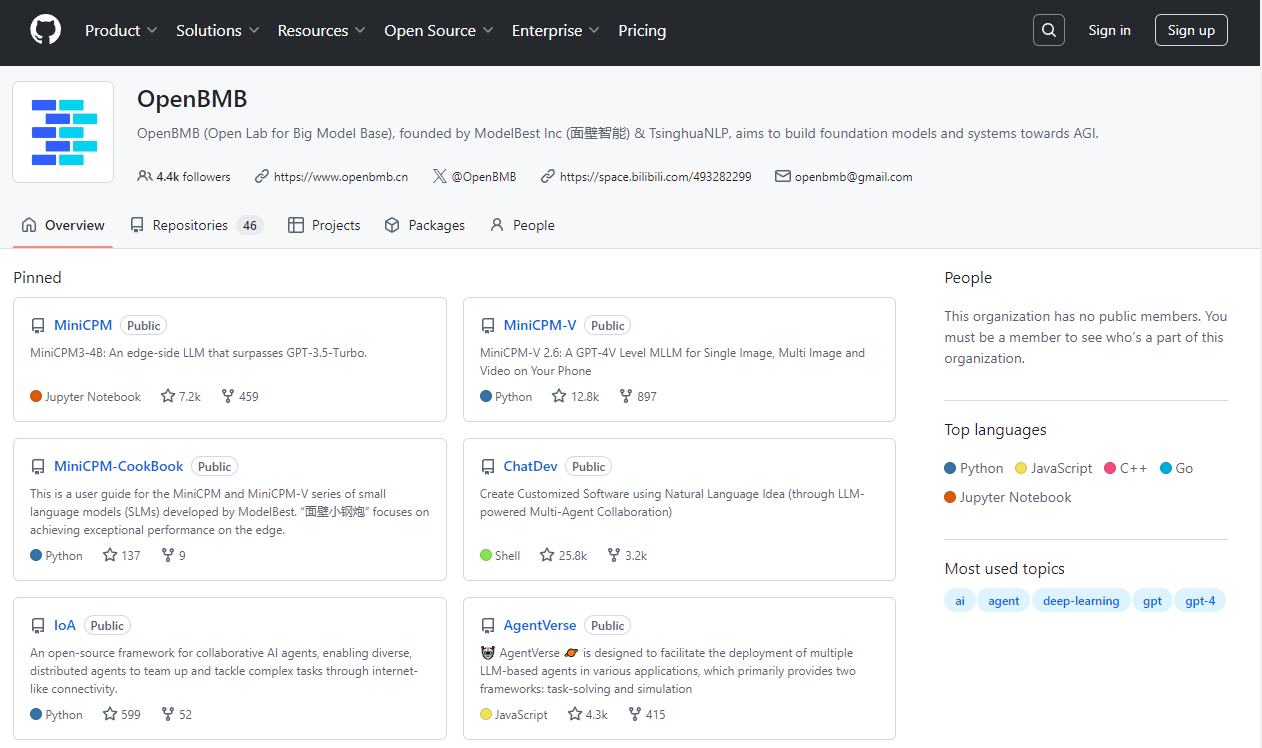Select the 'ai' topic tag
The width and height of the screenshot is (1262, 748).
[960, 601]
